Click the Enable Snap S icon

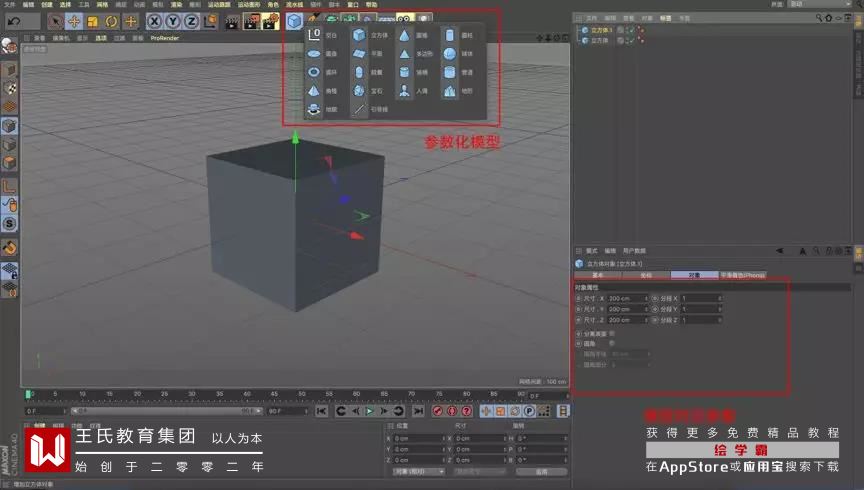coord(9,224)
